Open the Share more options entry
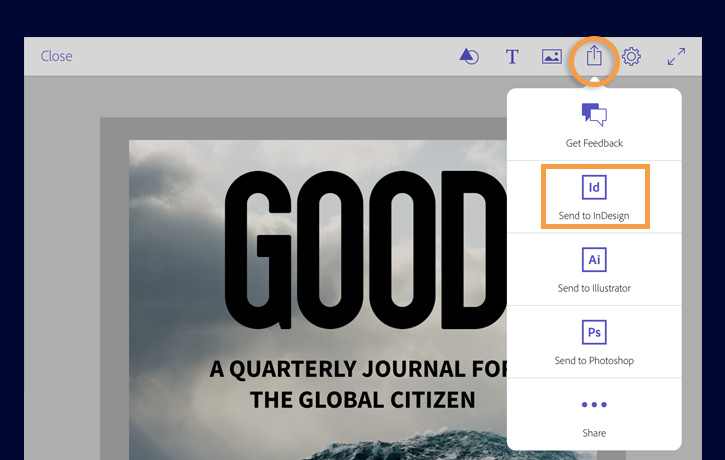The image size is (725, 460). coord(594,415)
